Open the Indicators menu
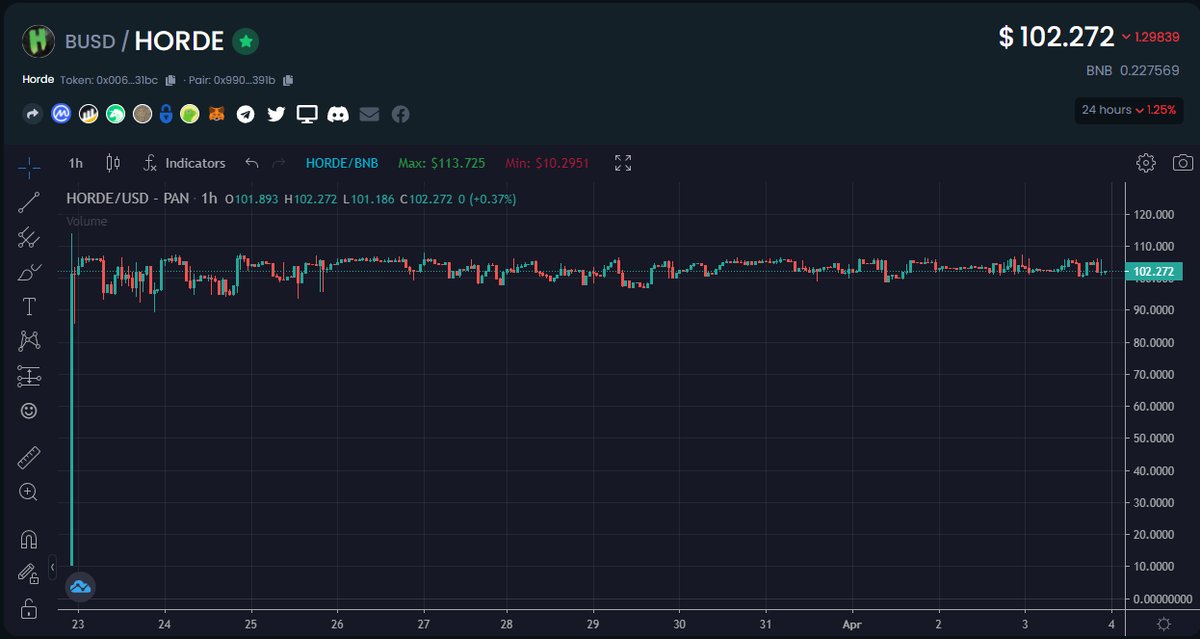Screen dimensions: 1200x639 [x=185, y=163]
